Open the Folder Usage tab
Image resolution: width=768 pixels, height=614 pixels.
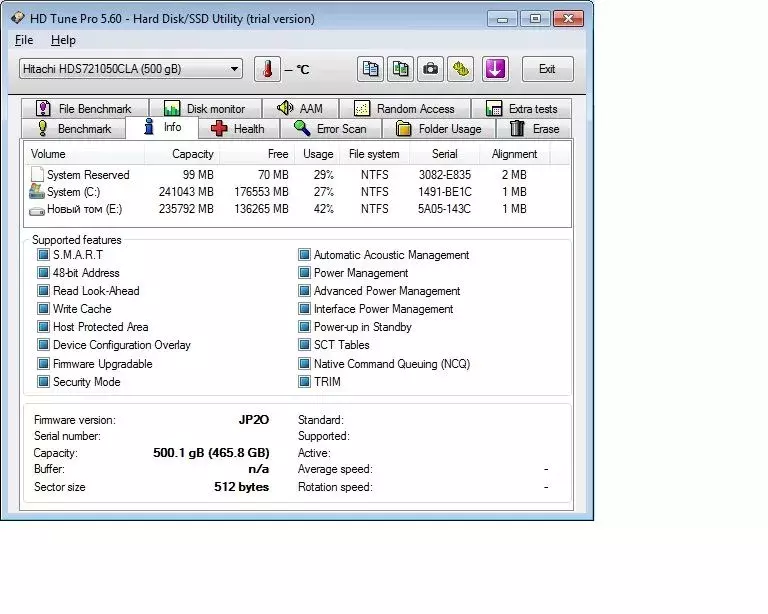[x=439, y=129]
